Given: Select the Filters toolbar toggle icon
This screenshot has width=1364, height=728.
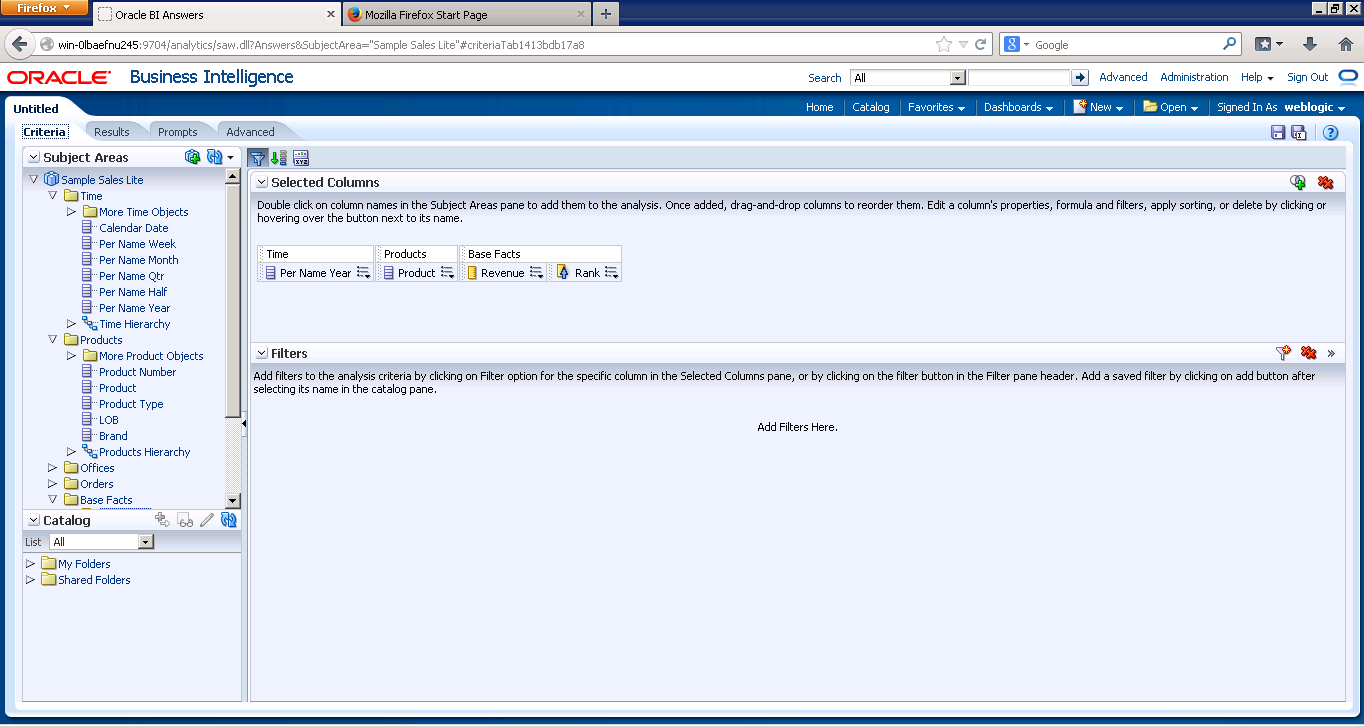Looking at the screenshot, I should pos(257,157).
